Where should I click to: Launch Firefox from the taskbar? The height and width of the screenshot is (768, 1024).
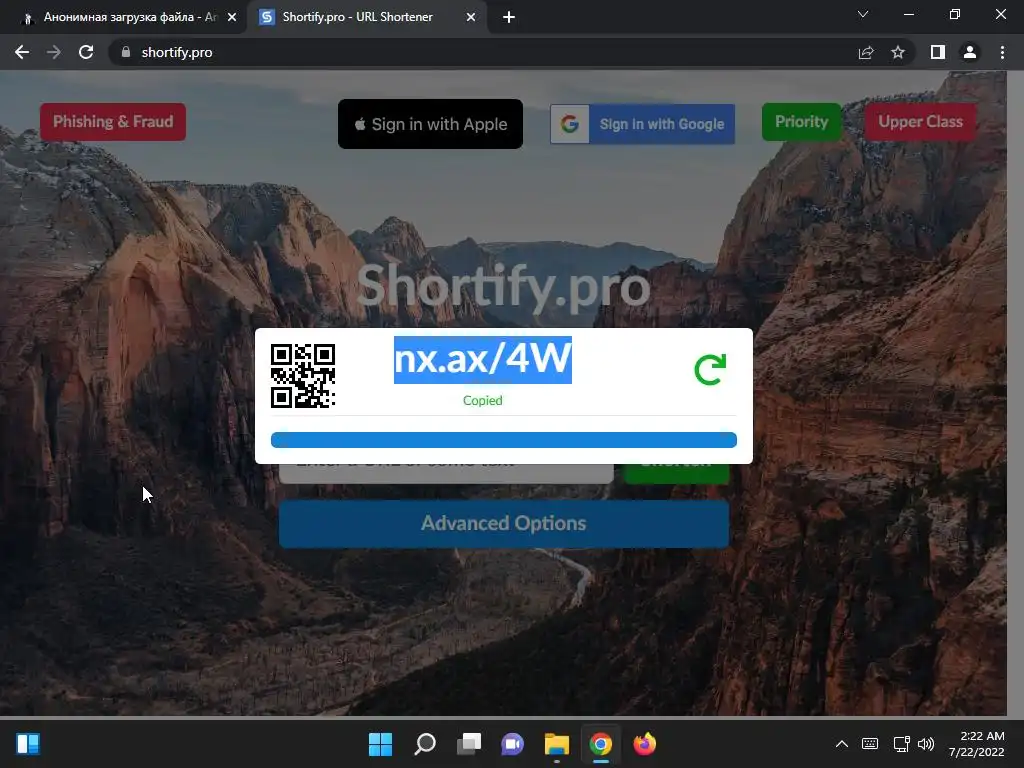pyautogui.click(x=645, y=744)
